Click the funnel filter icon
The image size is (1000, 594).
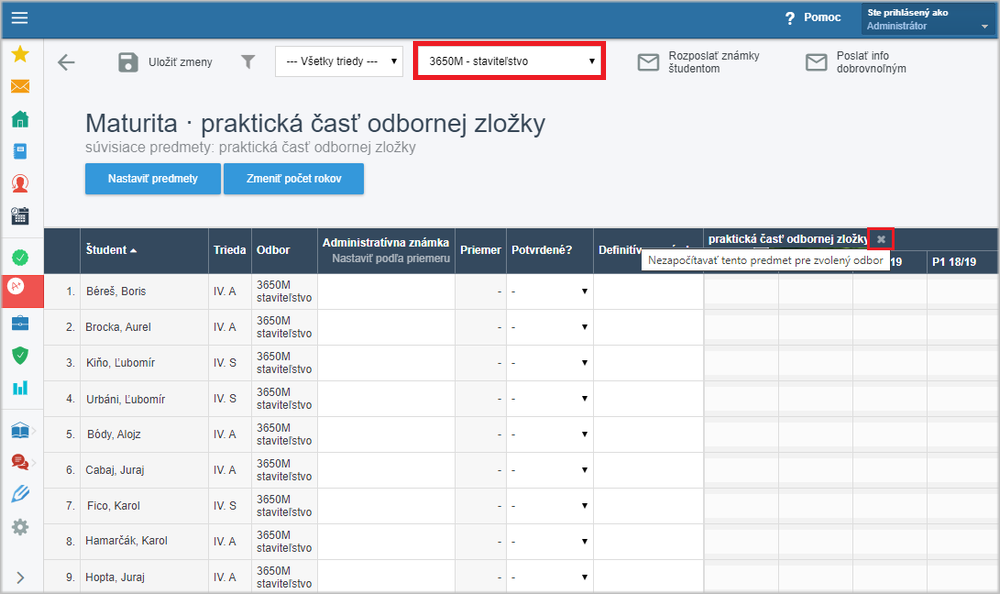pos(248,61)
